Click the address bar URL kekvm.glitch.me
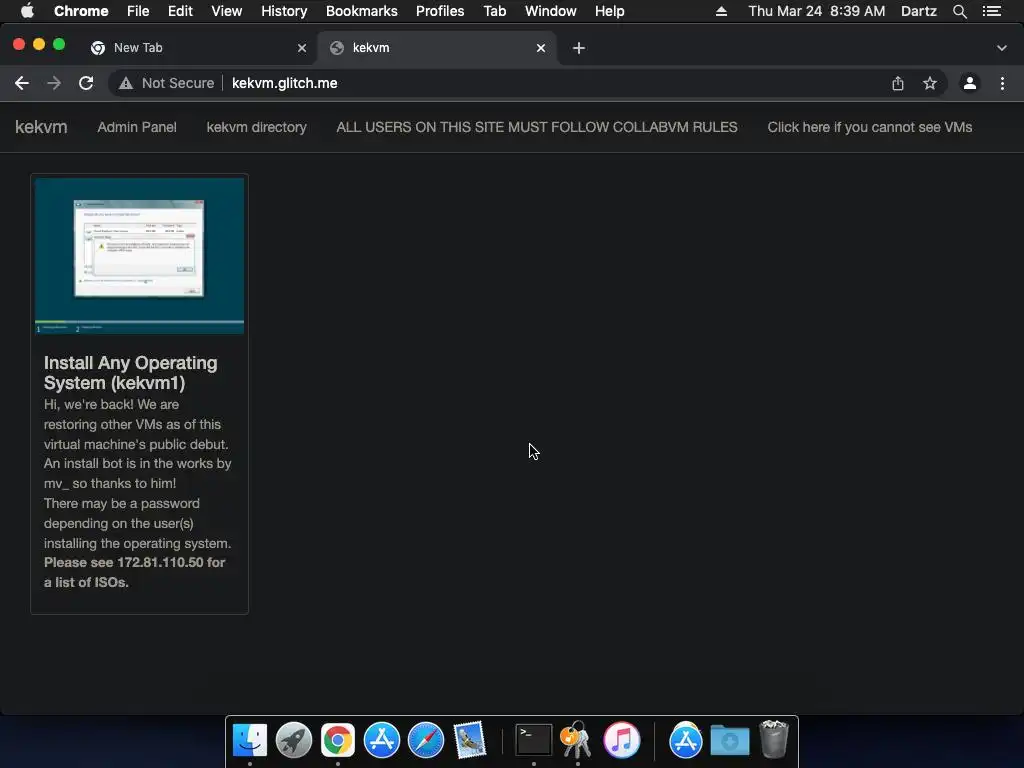 coord(285,83)
